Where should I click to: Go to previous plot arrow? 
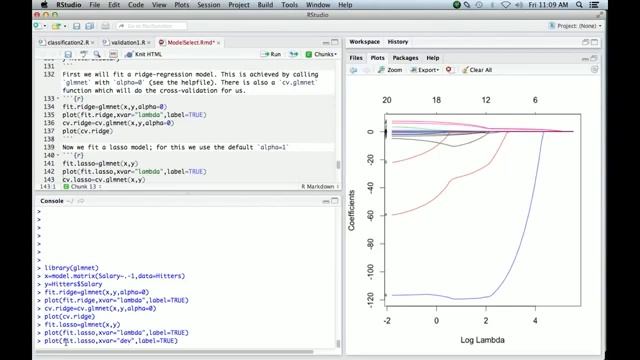point(353,70)
